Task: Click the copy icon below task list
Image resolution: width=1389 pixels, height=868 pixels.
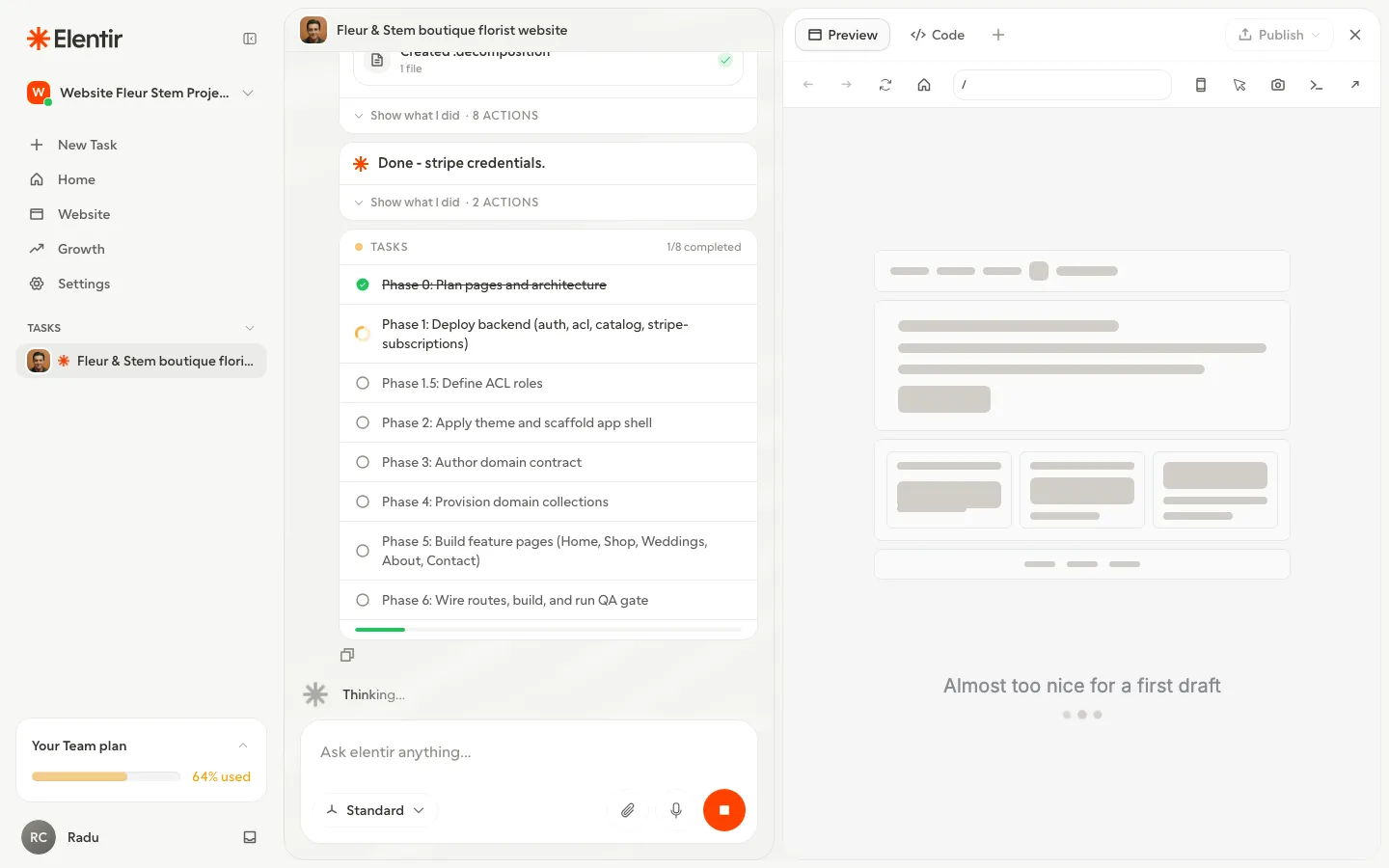Action: [x=347, y=655]
